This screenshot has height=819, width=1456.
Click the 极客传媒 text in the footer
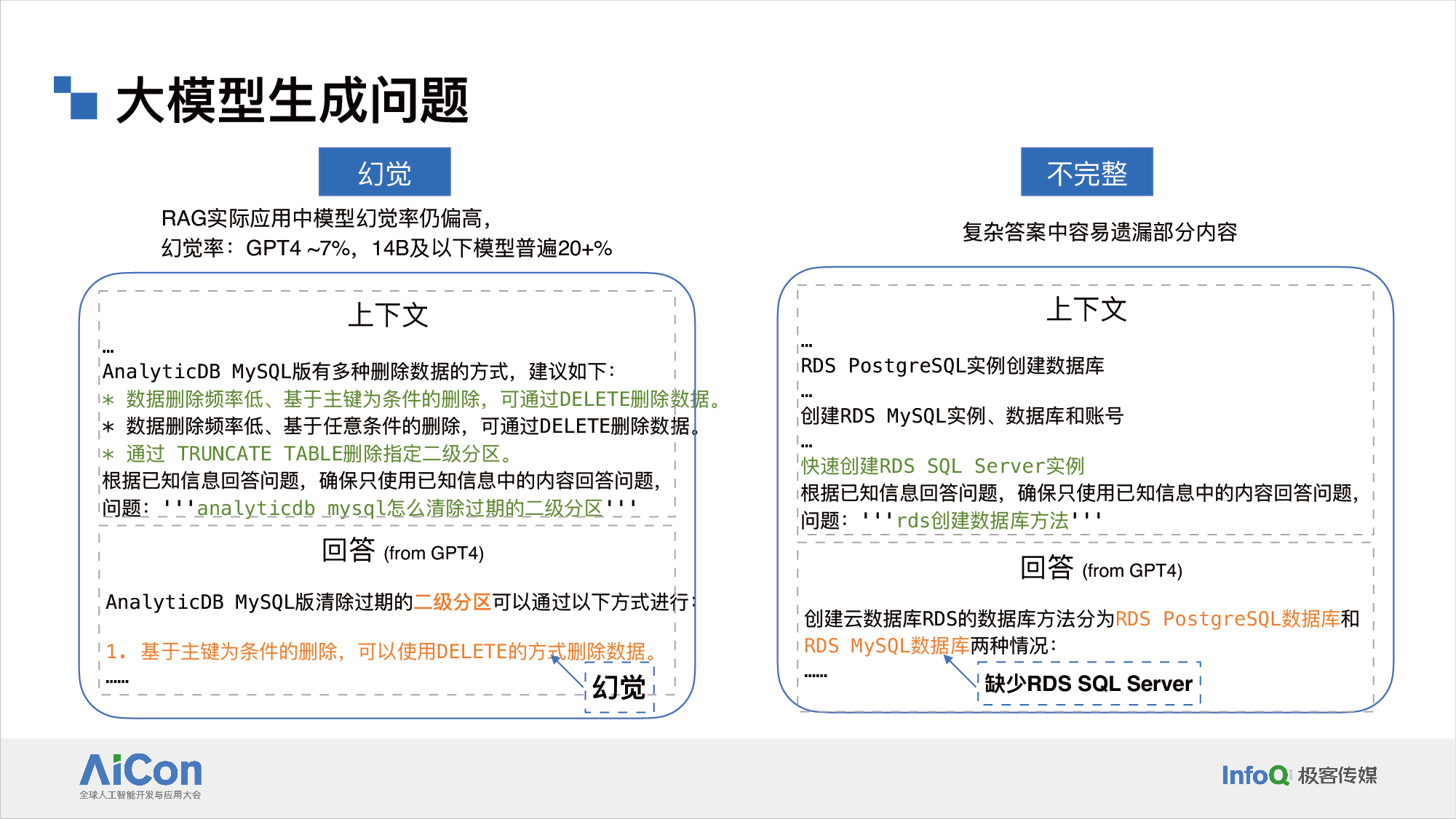1337,775
